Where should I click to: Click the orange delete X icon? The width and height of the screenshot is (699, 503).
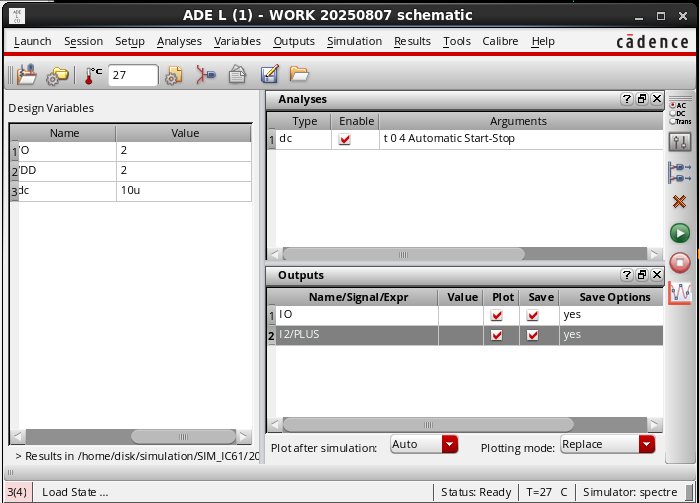[x=679, y=202]
